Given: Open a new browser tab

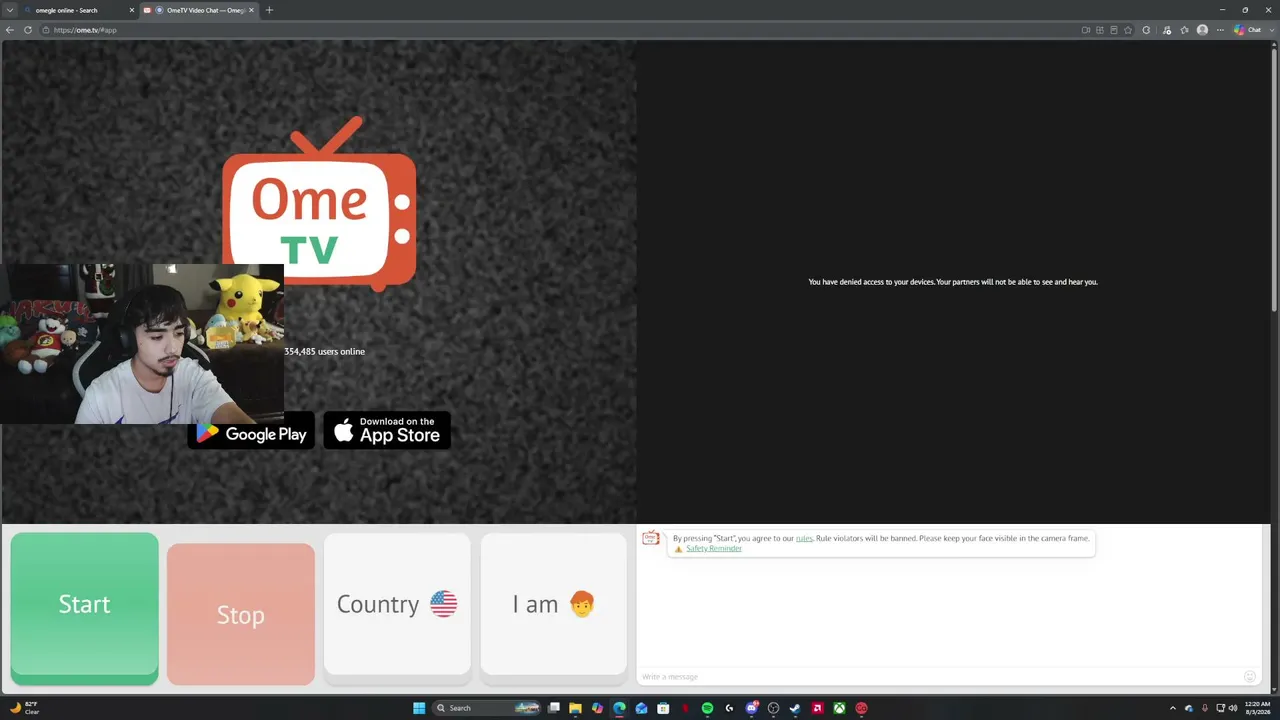Looking at the screenshot, I should tap(269, 10).
